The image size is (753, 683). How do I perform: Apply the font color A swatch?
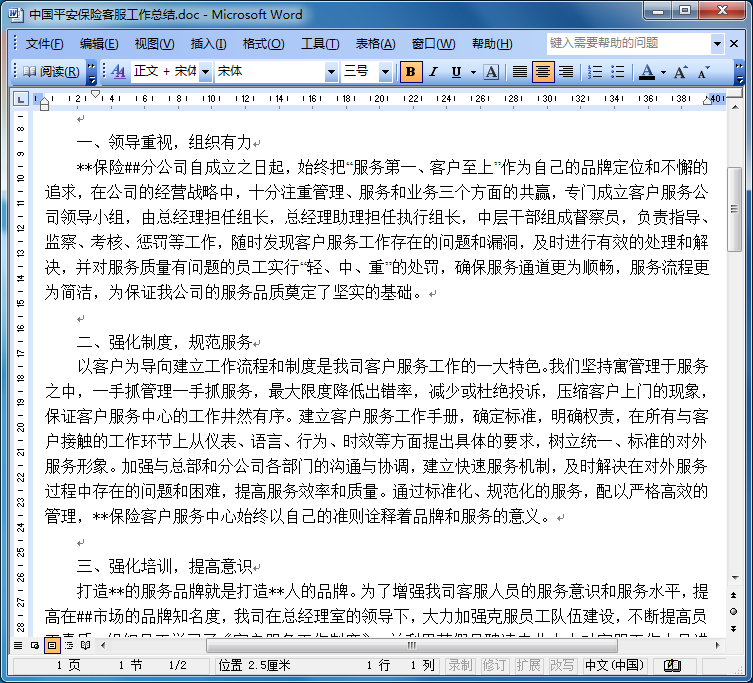[x=647, y=72]
